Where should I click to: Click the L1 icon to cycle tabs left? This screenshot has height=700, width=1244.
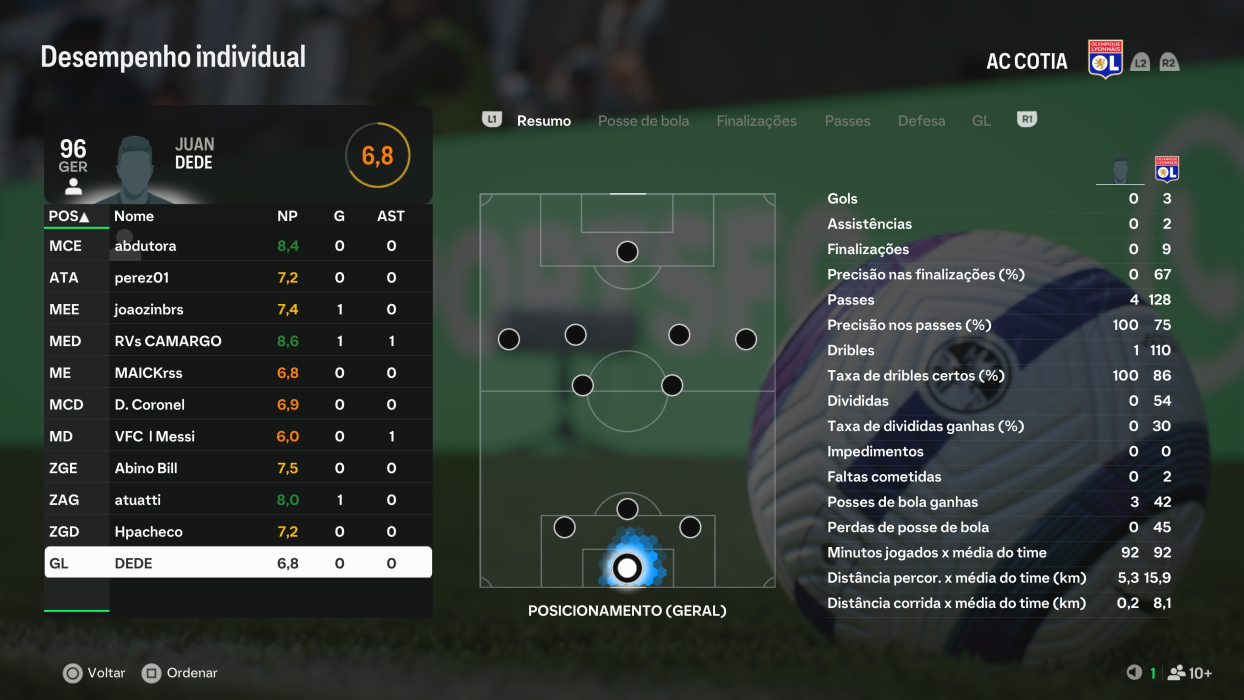490,118
